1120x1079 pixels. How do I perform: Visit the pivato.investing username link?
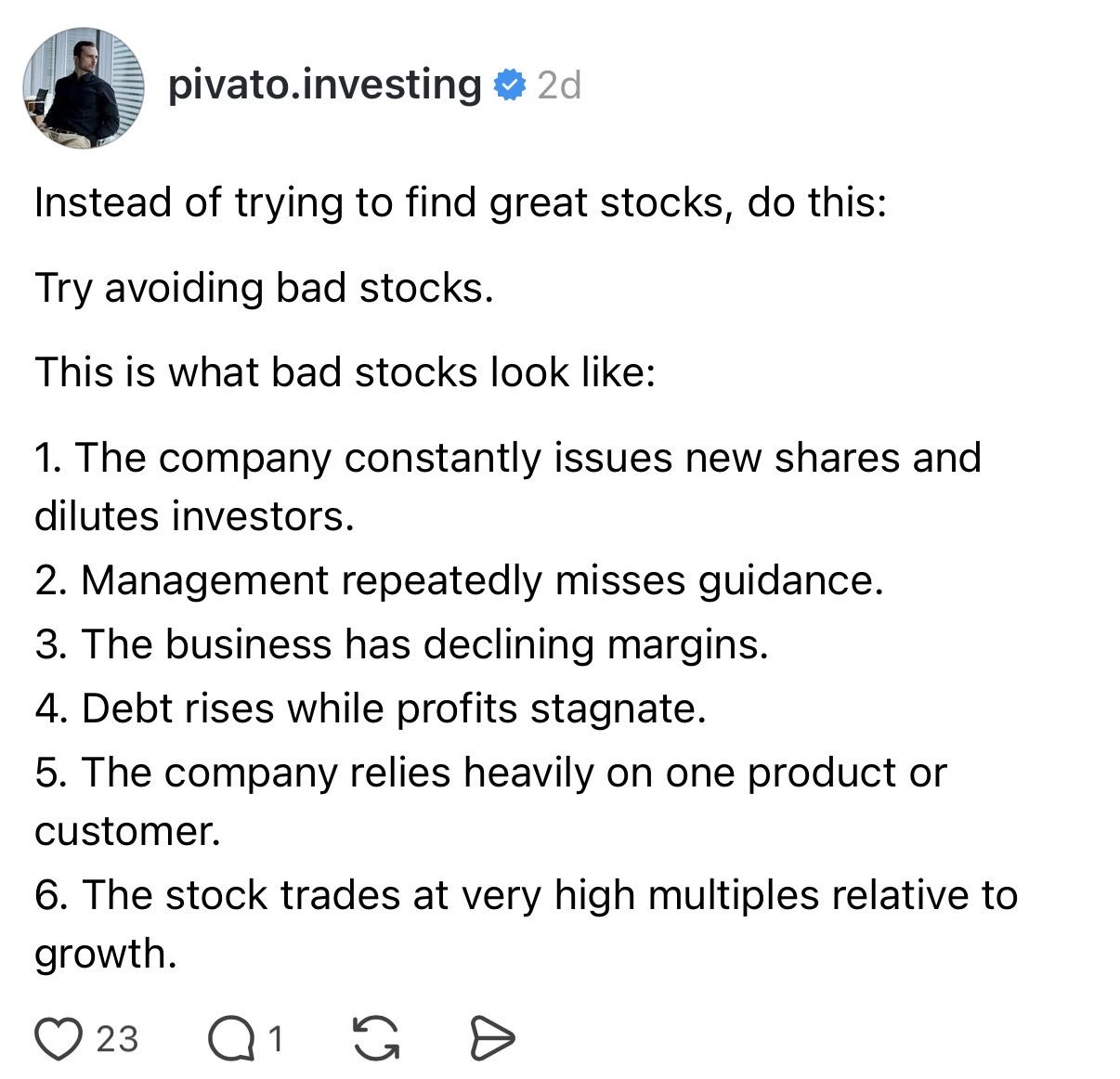324,85
